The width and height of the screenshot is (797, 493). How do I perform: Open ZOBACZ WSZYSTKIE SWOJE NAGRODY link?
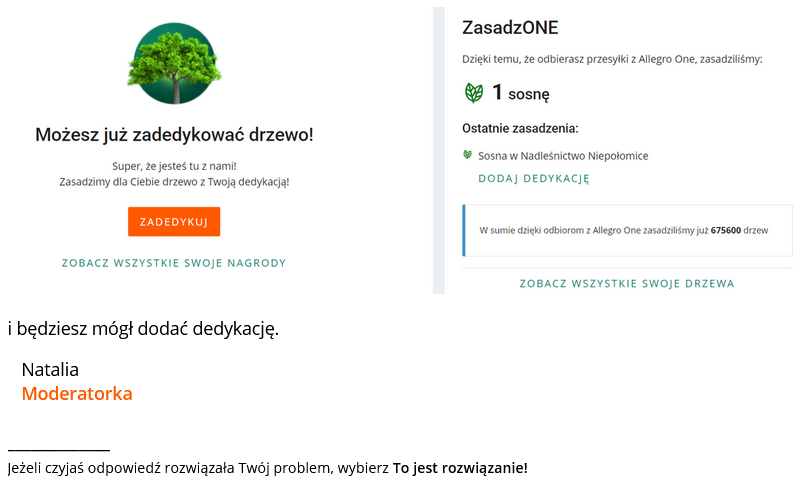pos(174,263)
